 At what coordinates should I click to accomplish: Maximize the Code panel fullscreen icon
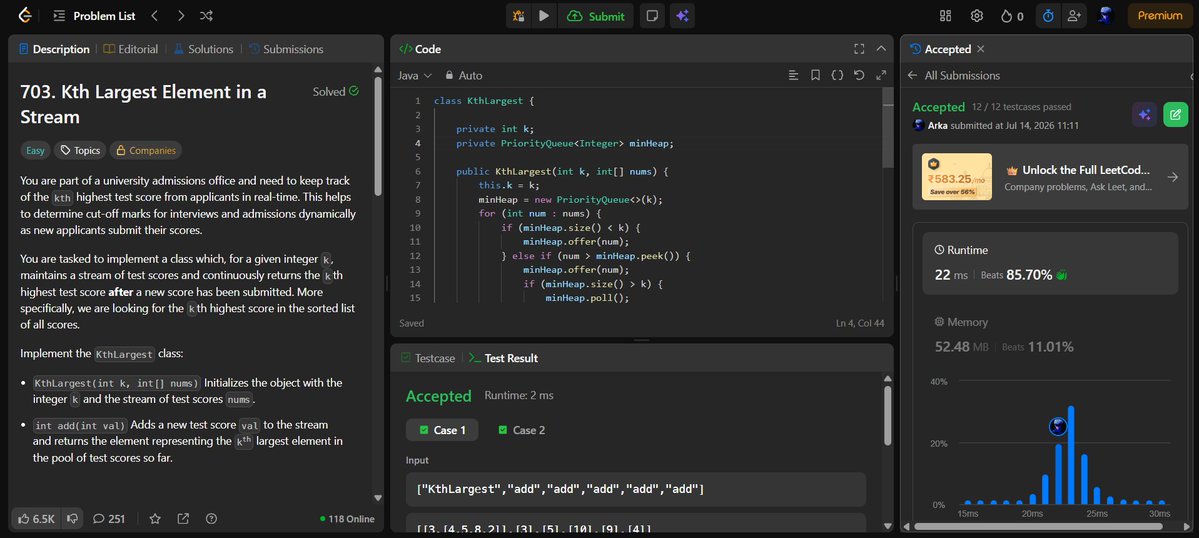(x=859, y=49)
